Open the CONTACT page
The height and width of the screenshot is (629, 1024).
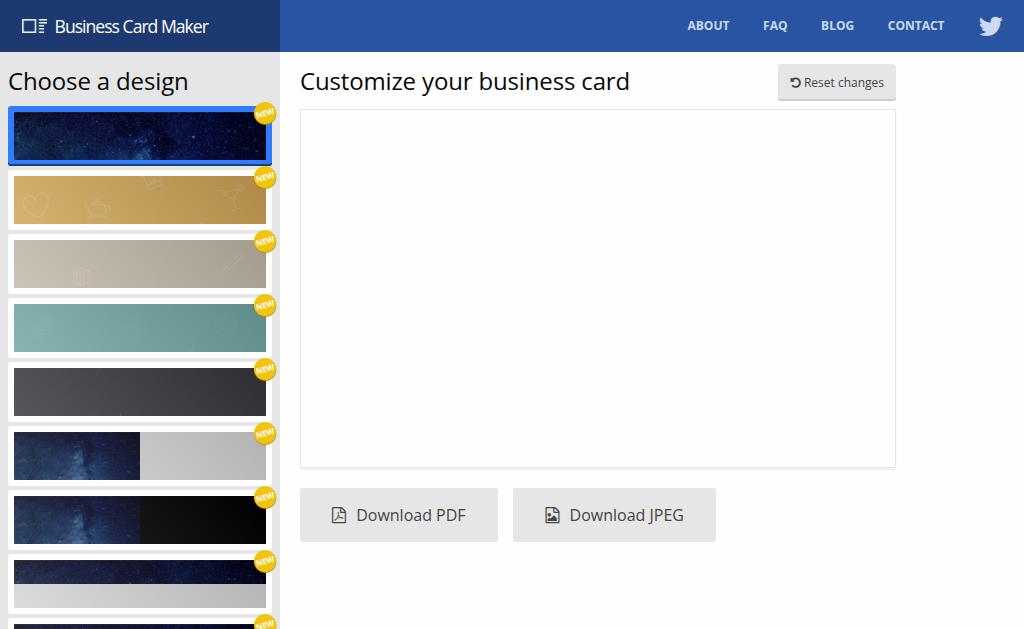coord(916,25)
